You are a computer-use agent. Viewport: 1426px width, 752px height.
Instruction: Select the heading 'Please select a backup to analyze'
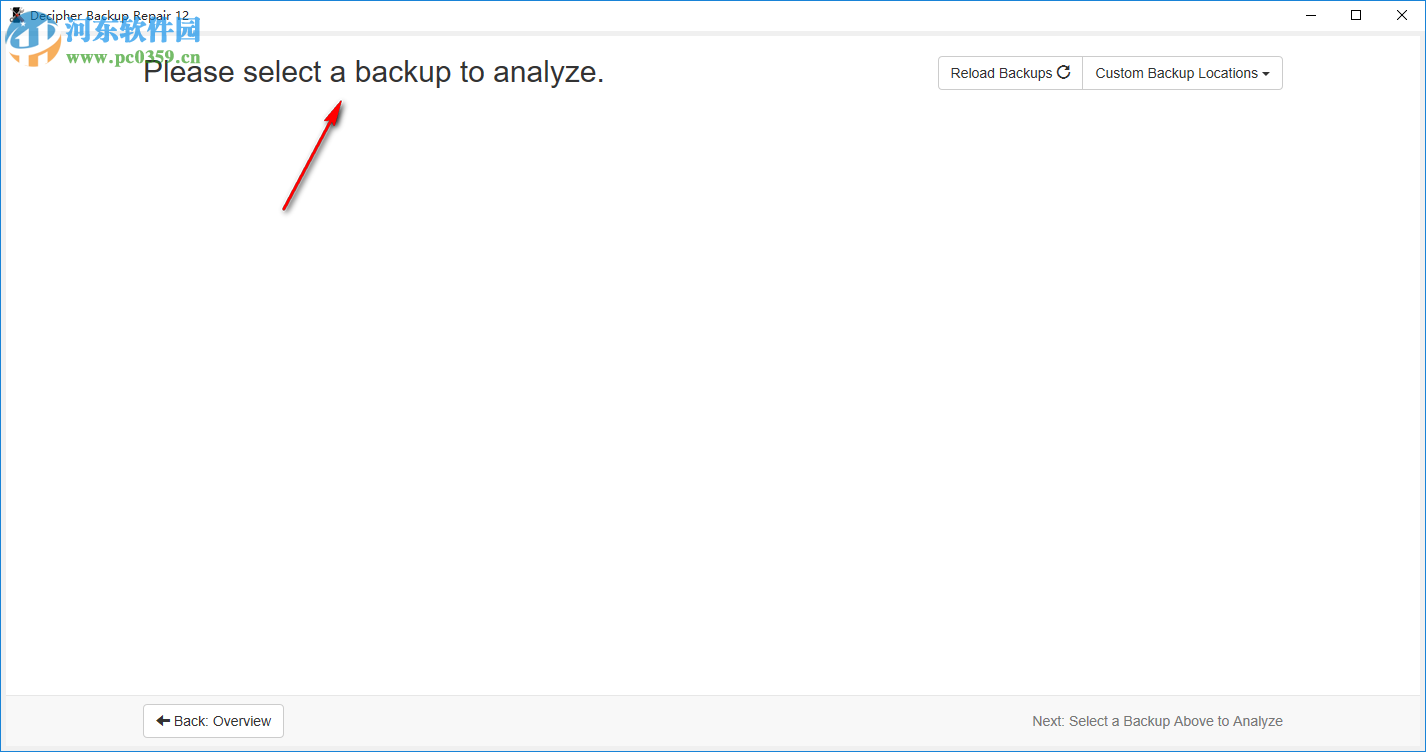(x=373, y=71)
